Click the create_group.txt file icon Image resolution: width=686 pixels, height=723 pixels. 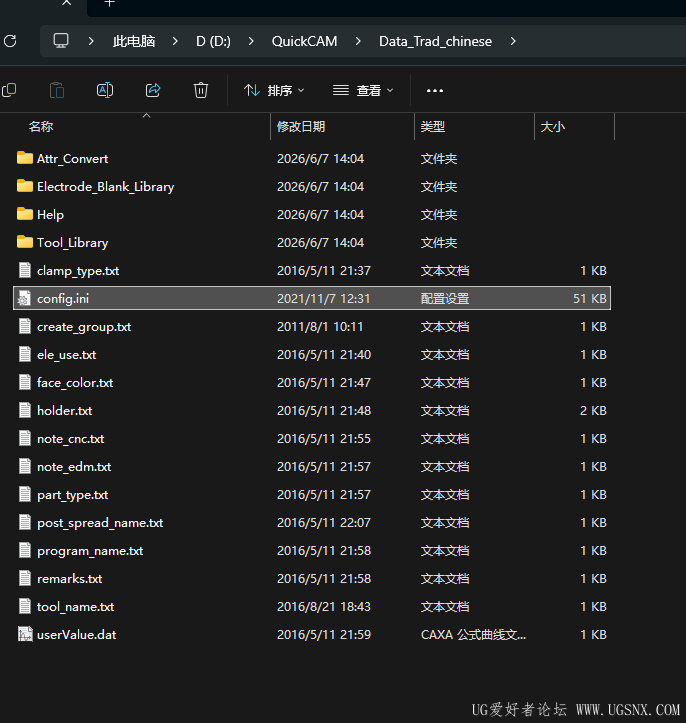click(25, 326)
